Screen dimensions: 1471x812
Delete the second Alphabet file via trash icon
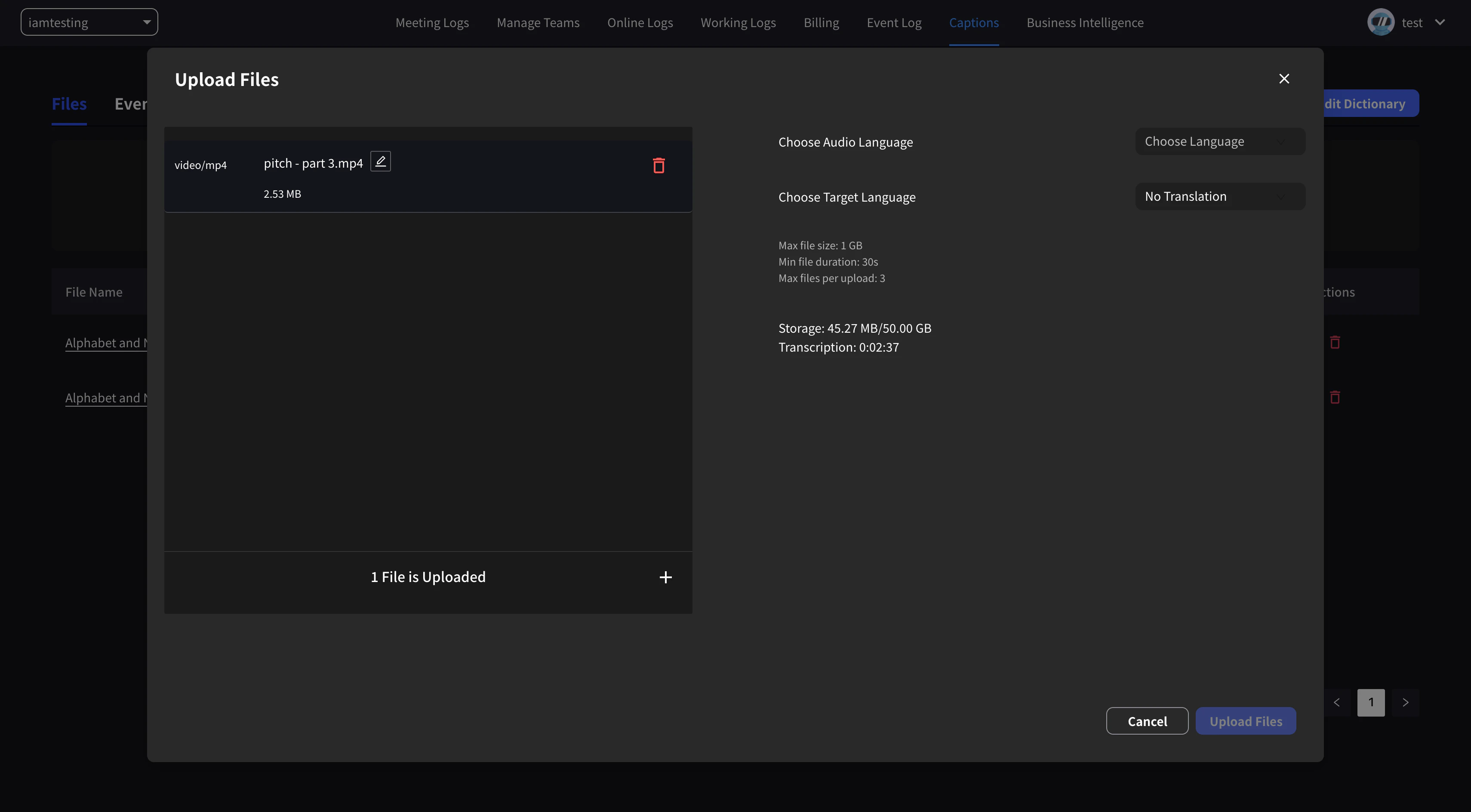[1335, 397]
